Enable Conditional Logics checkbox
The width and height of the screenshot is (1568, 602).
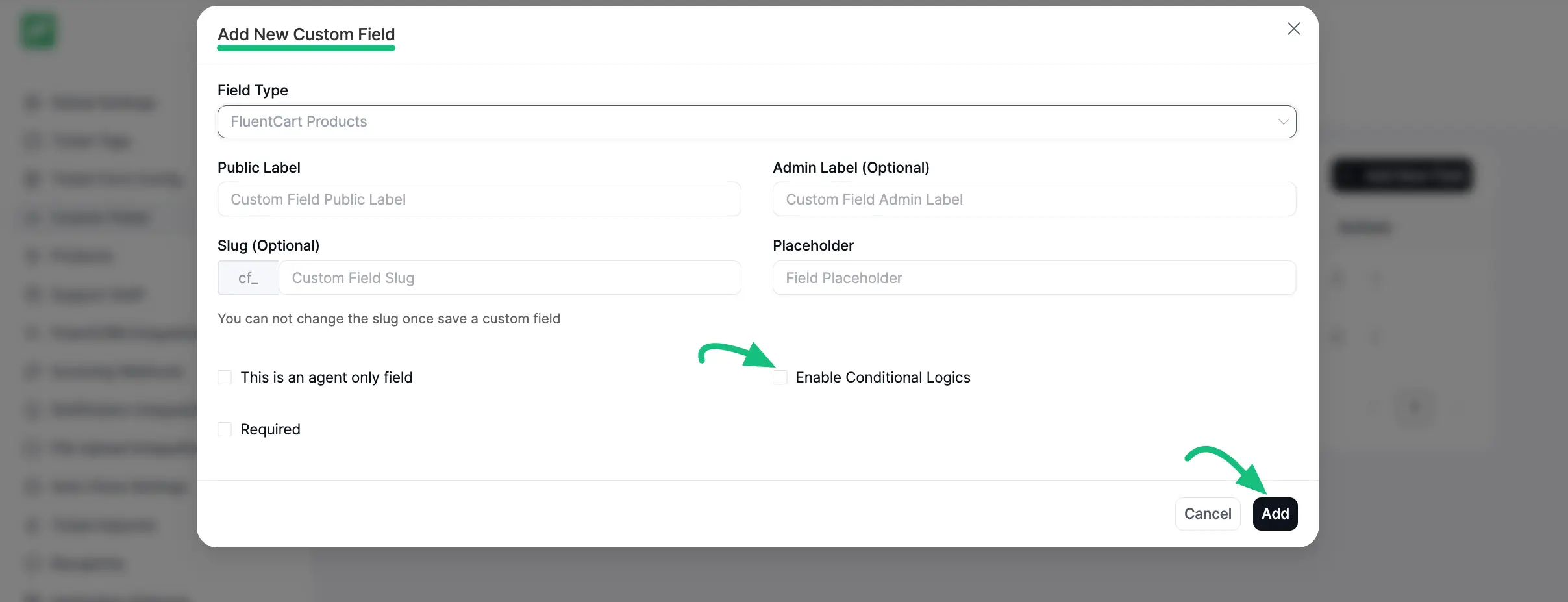(x=780, y=377)
